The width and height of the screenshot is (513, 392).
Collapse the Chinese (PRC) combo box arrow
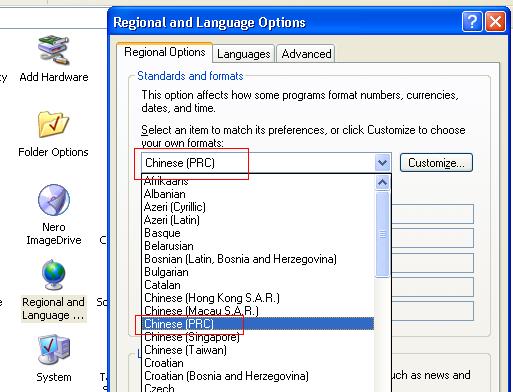click(382, 163)
